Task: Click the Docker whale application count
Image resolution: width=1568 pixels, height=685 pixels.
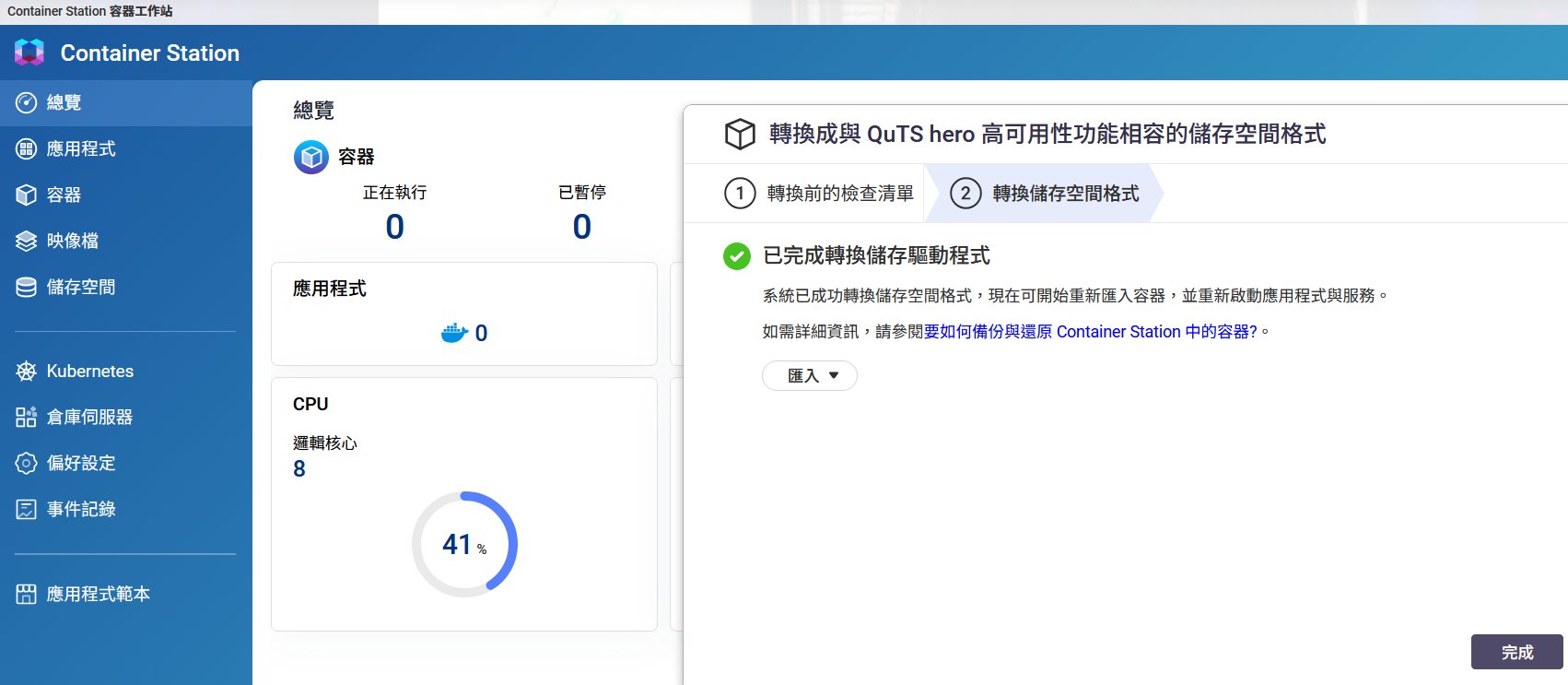Action: [464, 333]
